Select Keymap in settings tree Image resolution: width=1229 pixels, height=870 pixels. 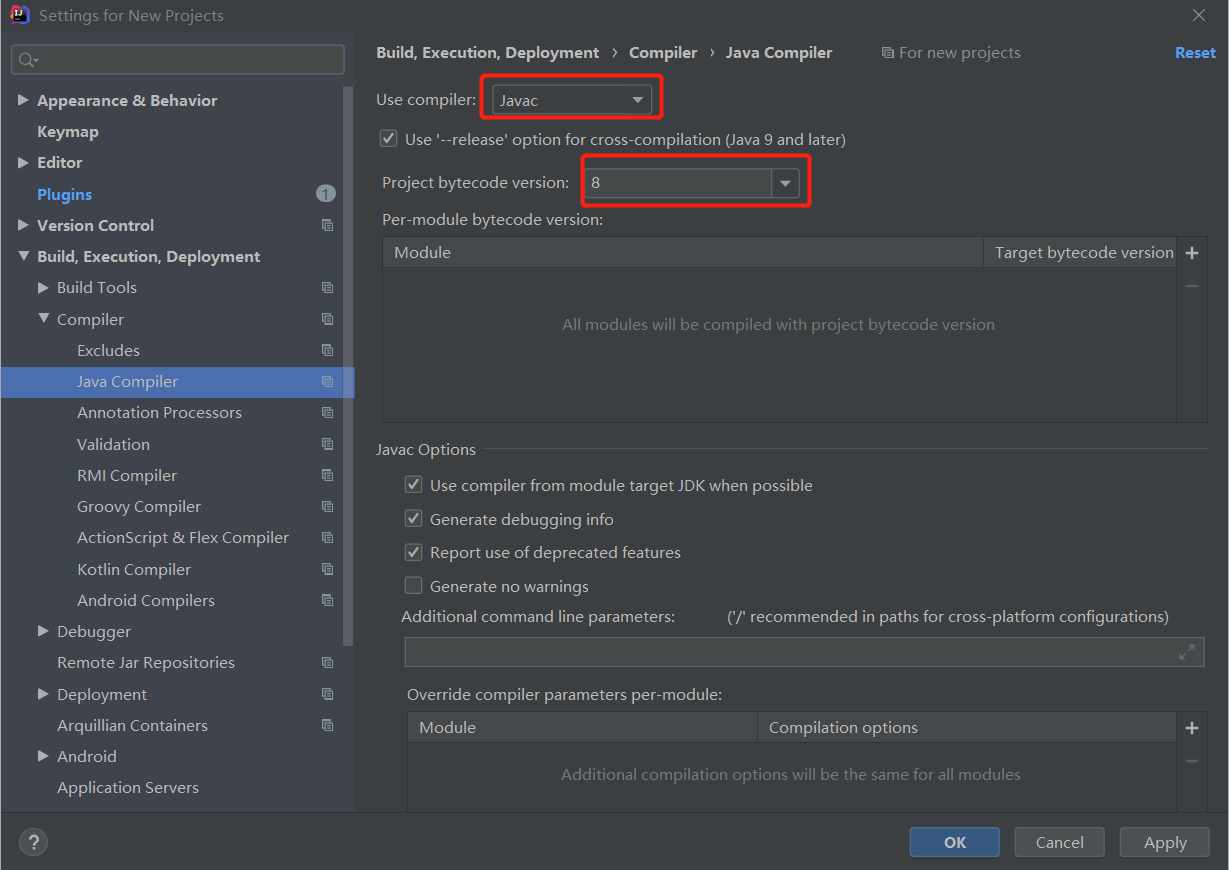click(68, 132)
